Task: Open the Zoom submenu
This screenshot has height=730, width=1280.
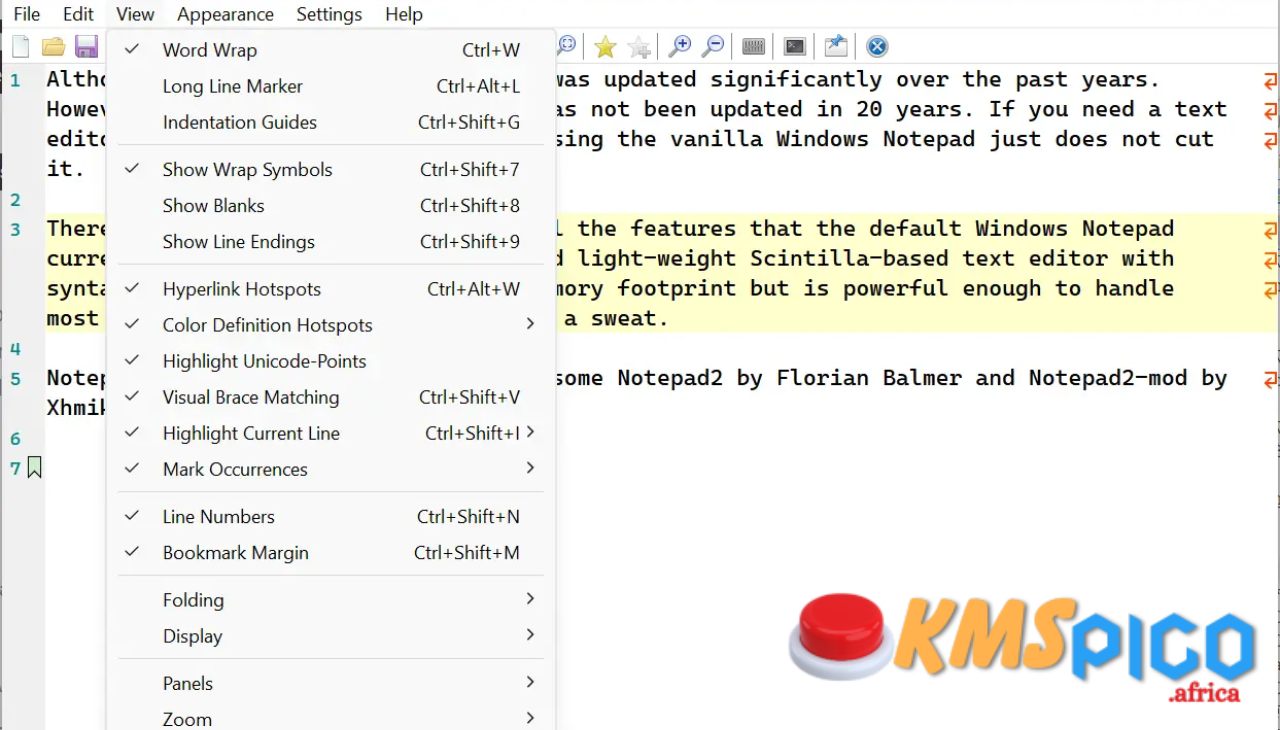Action: click(x=331, y=717)
